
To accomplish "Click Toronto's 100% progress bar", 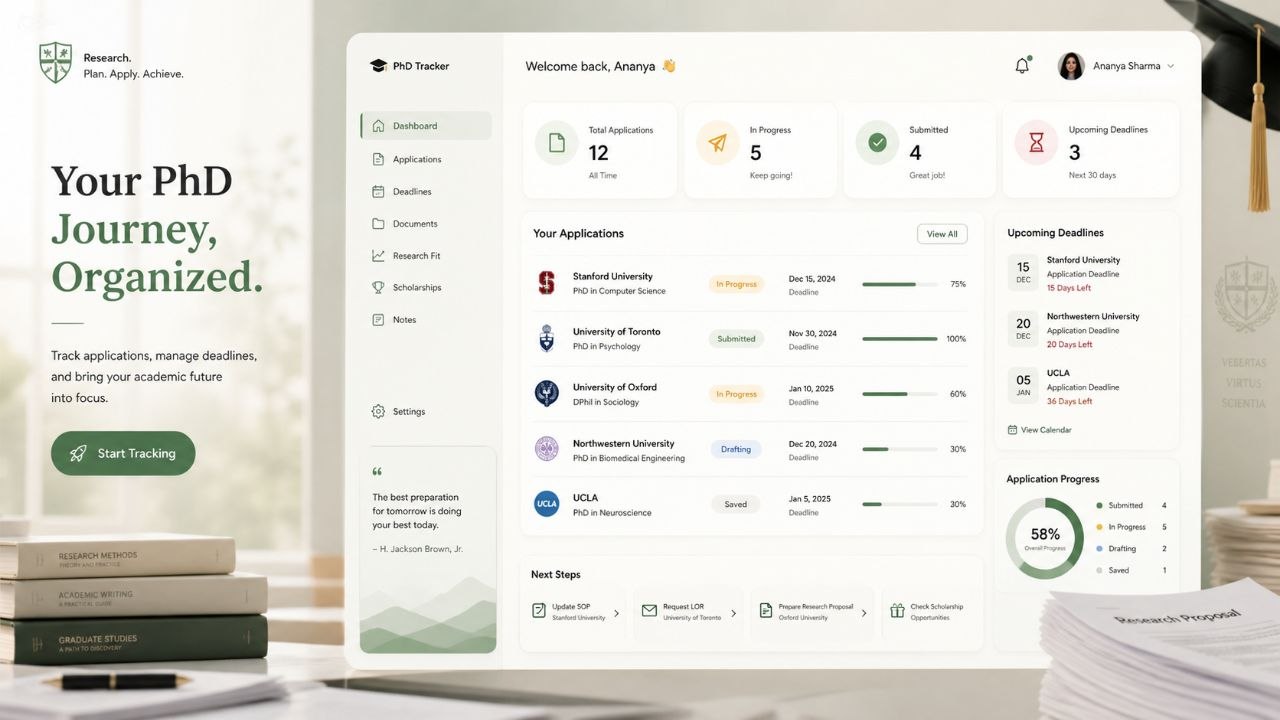I will (x=900, y=339).
